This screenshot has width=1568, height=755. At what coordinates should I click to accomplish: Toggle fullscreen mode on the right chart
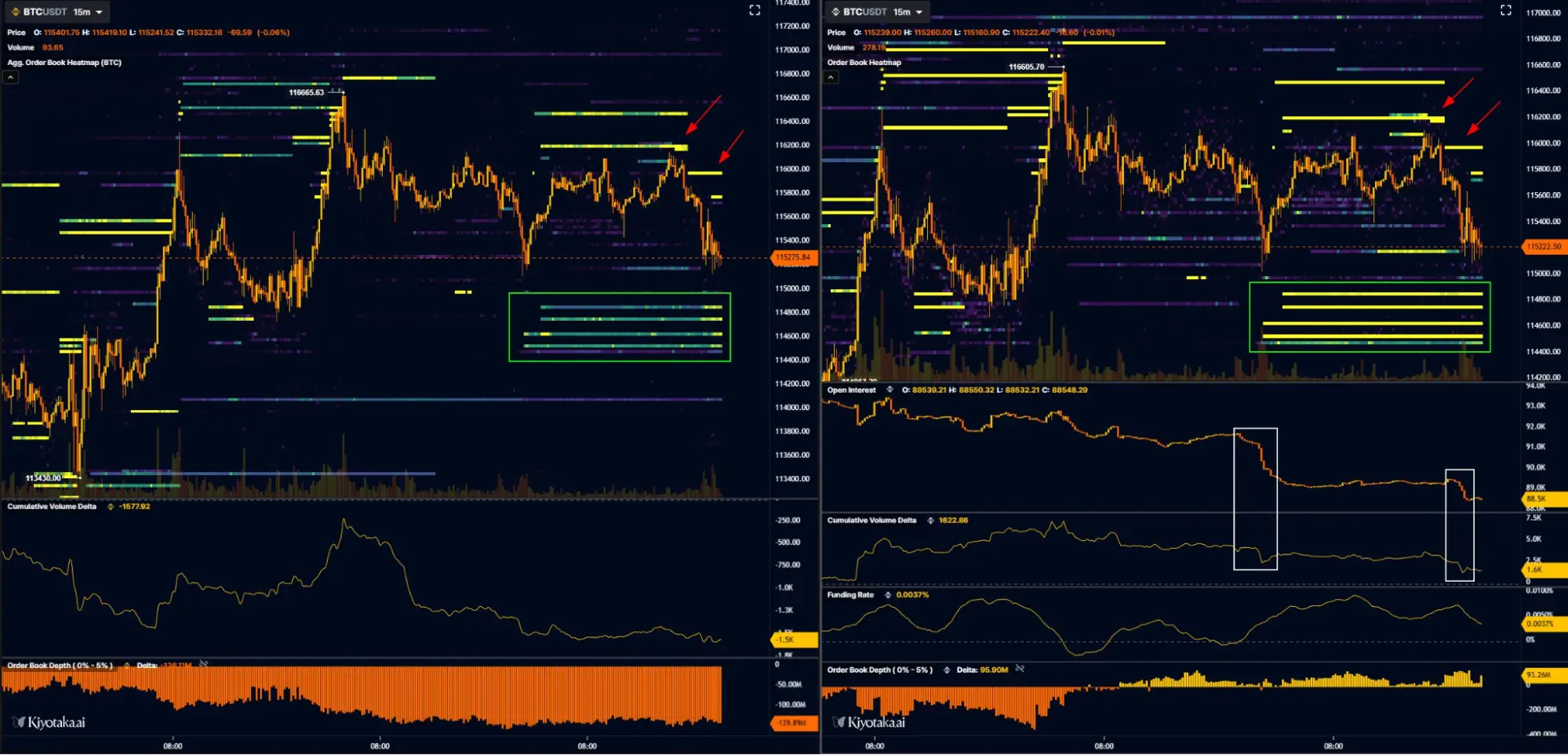click(x=1506, y=10)
